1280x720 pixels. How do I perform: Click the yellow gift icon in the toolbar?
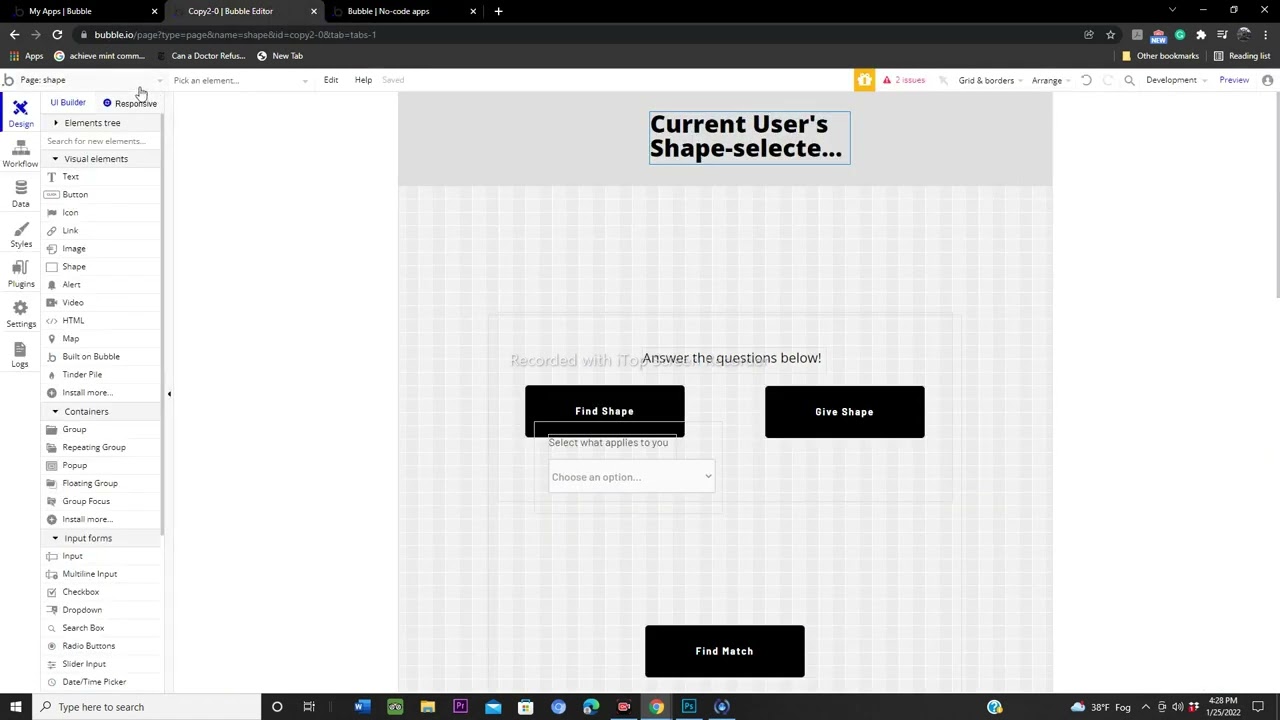864,80
